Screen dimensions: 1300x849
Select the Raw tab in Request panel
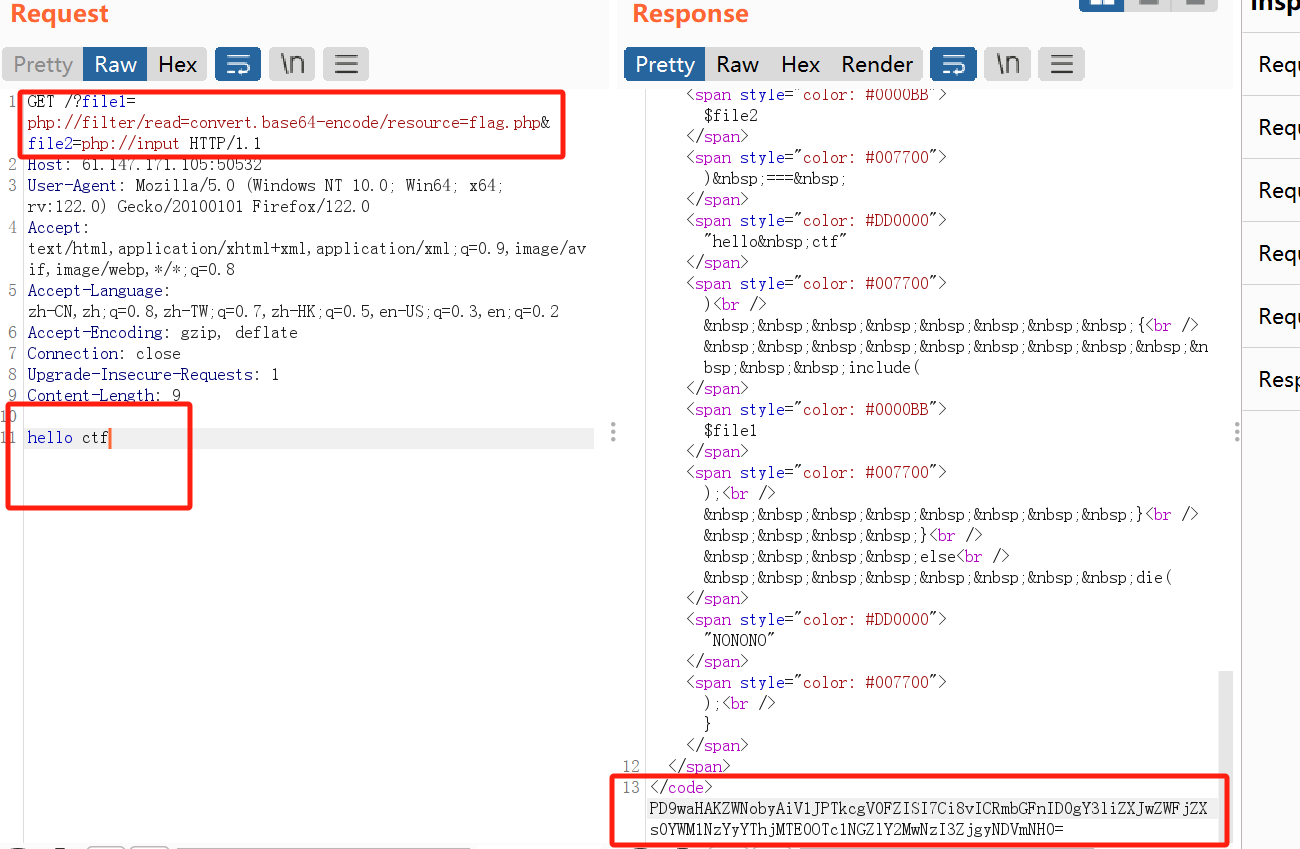[115, 64]
